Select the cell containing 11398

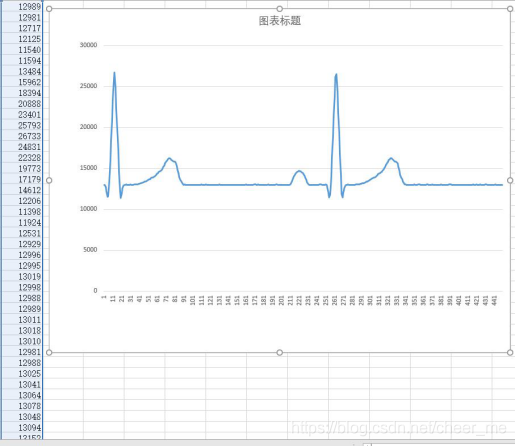pos(22,212)
